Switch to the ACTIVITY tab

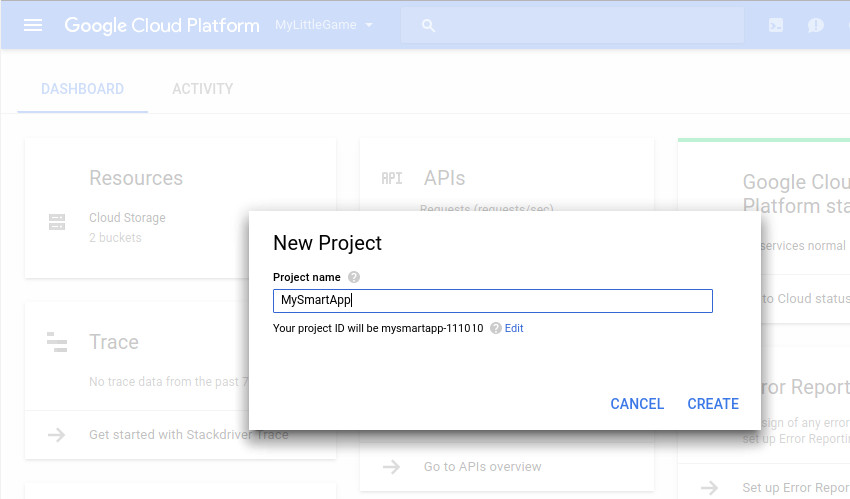point(202,89)
